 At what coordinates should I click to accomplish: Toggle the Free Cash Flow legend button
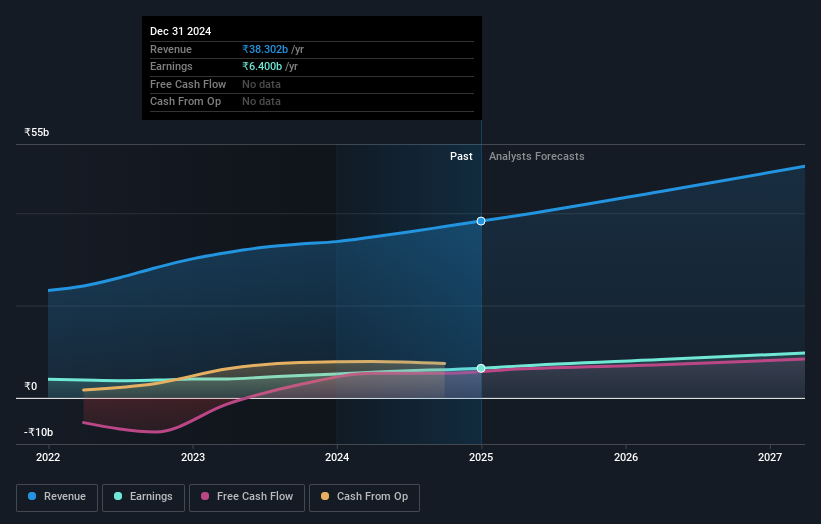click(247, 497)
